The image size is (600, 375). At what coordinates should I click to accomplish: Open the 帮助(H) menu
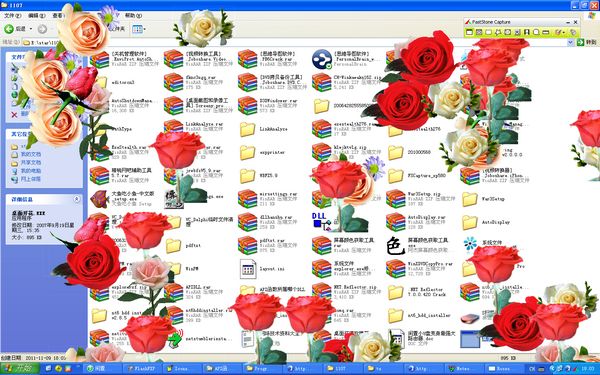tap(133, 15)
